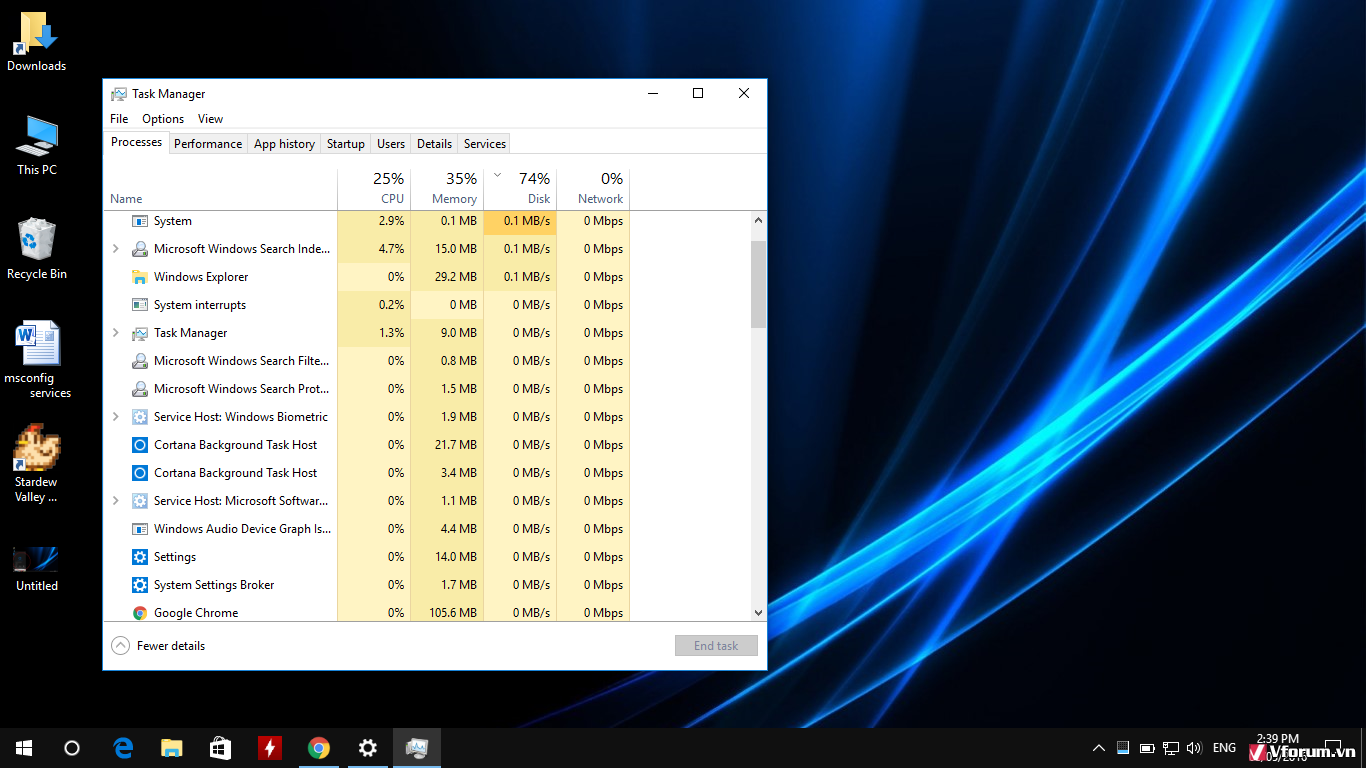Switch to the App history tab
This screenshot has width=1366, height=768.
pyautogui.click(x=284, y=144)
